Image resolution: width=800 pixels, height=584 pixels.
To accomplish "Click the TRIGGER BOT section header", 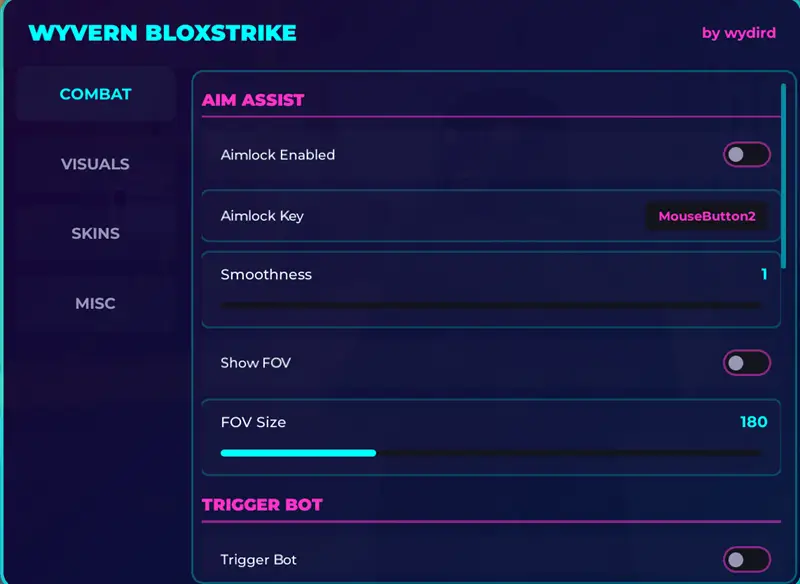I will coord(263,504).
